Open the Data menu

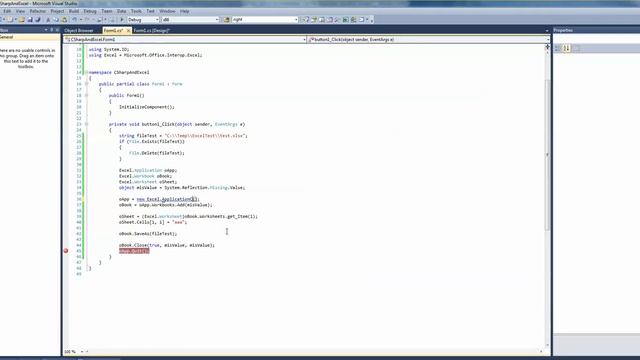pos(122,11)
